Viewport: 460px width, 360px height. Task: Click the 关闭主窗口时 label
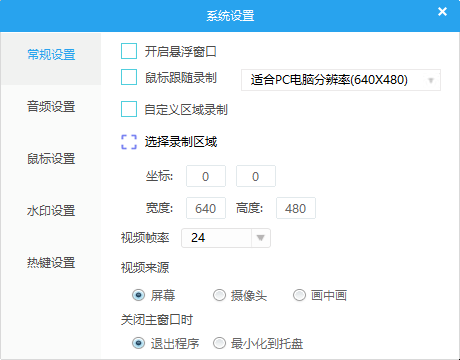pyautogui.click(x=157, y=320)
